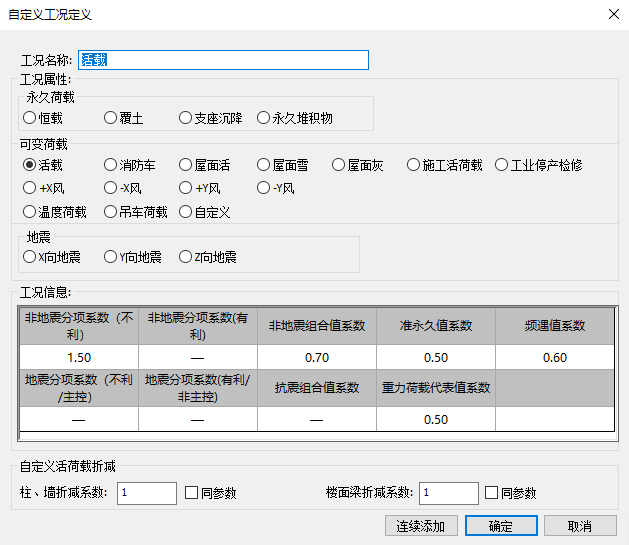Screen dimensions: 629x545
Task: Select 吊车荷载 load option
Action: click(x=111, y=212)
